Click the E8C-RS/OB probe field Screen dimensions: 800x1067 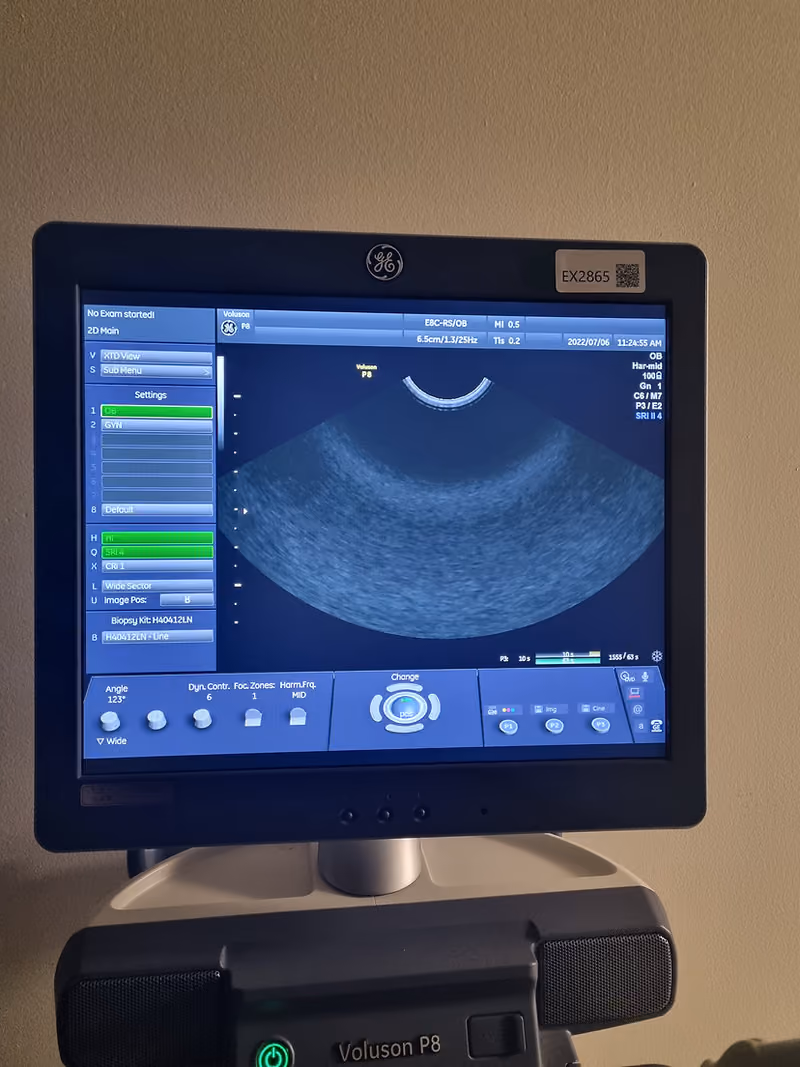446,323
